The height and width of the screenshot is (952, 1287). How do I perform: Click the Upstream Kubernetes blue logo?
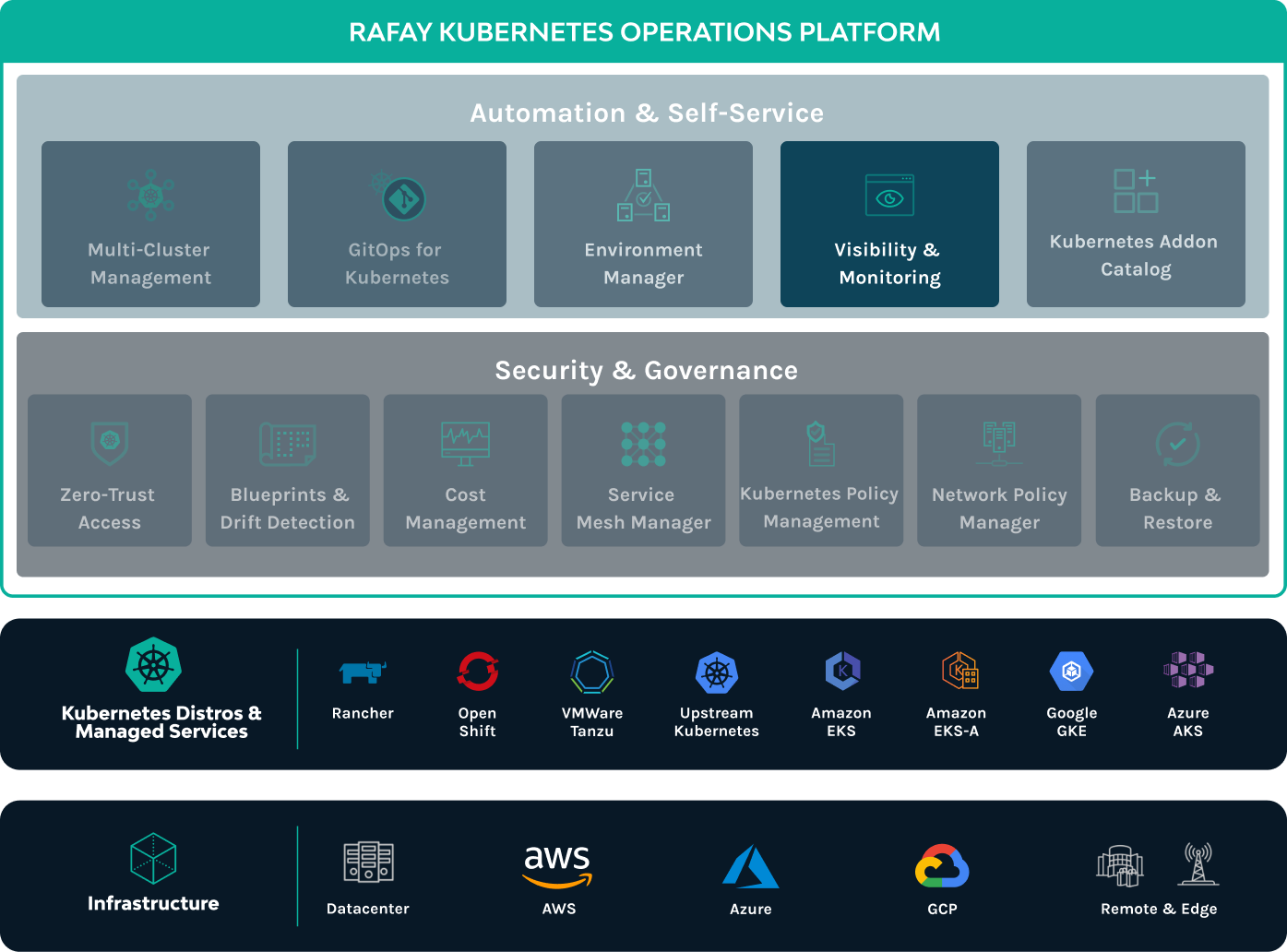(717, 672)
